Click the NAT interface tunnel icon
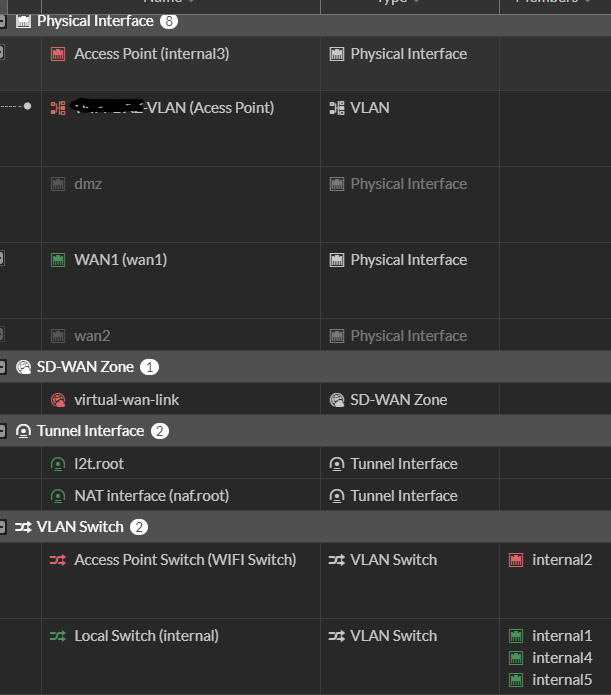The image size is (611, 695). [58, 496]
